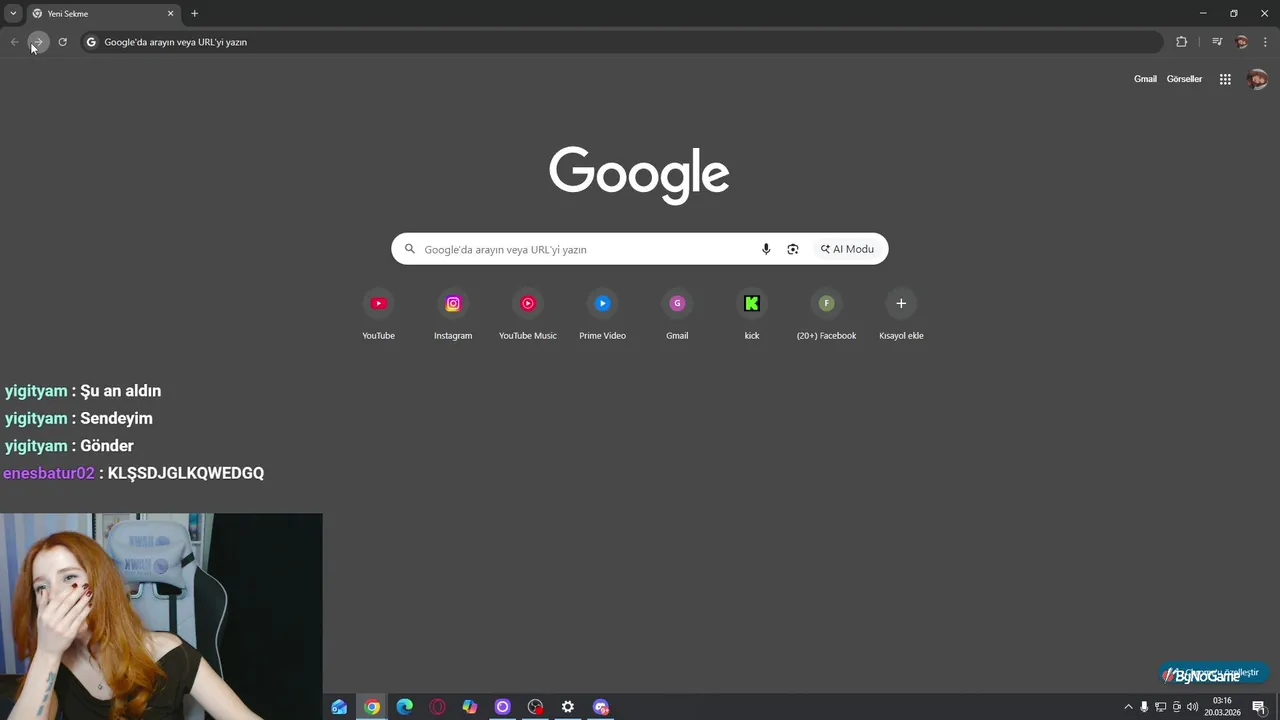Viewport: 1280px width, 720px height.
Task: Open the (20+) Facebook shortcut
Action: point(826,314)
